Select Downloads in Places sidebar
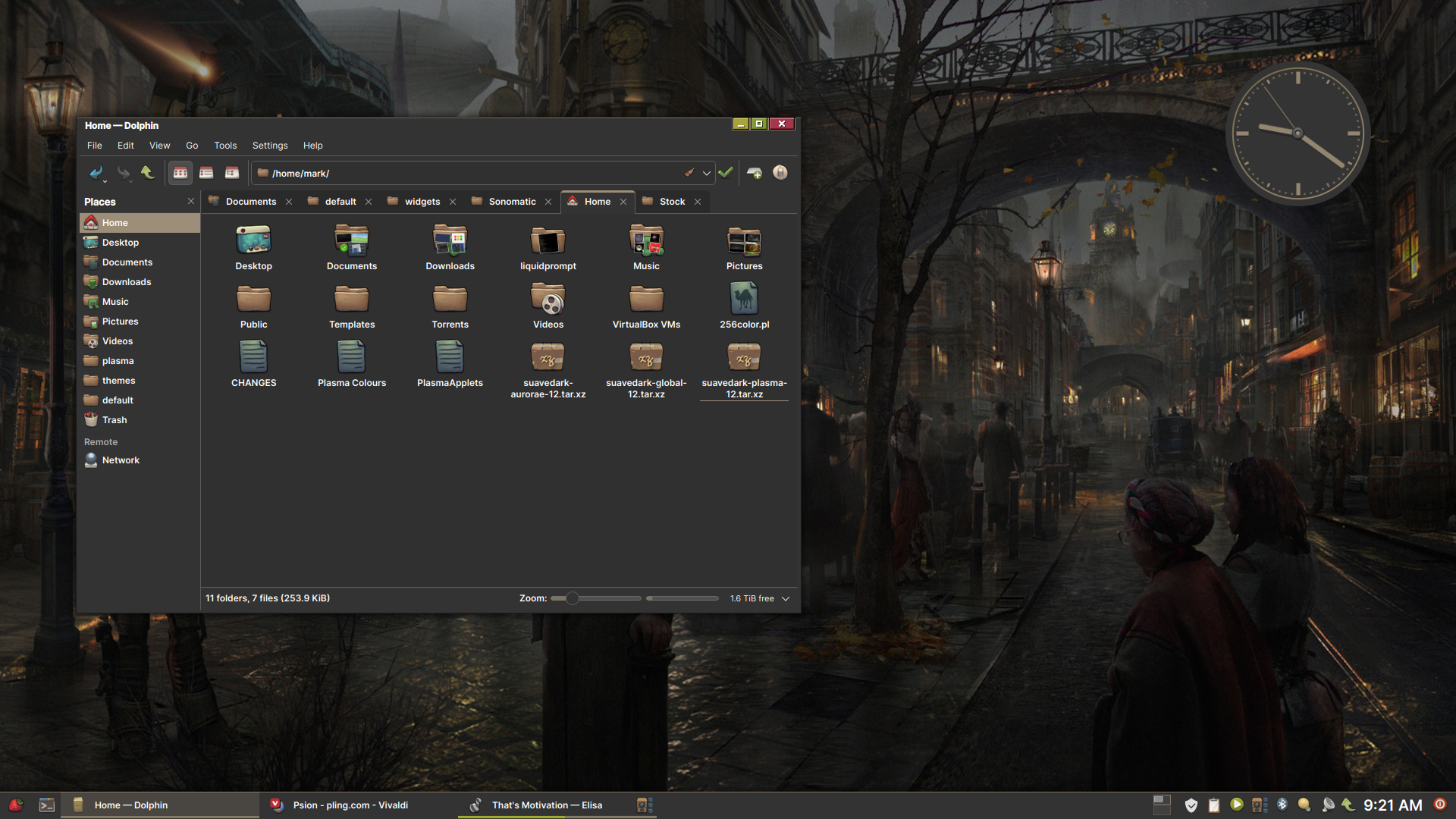The image size is (1456, 819). click(140, 282)
